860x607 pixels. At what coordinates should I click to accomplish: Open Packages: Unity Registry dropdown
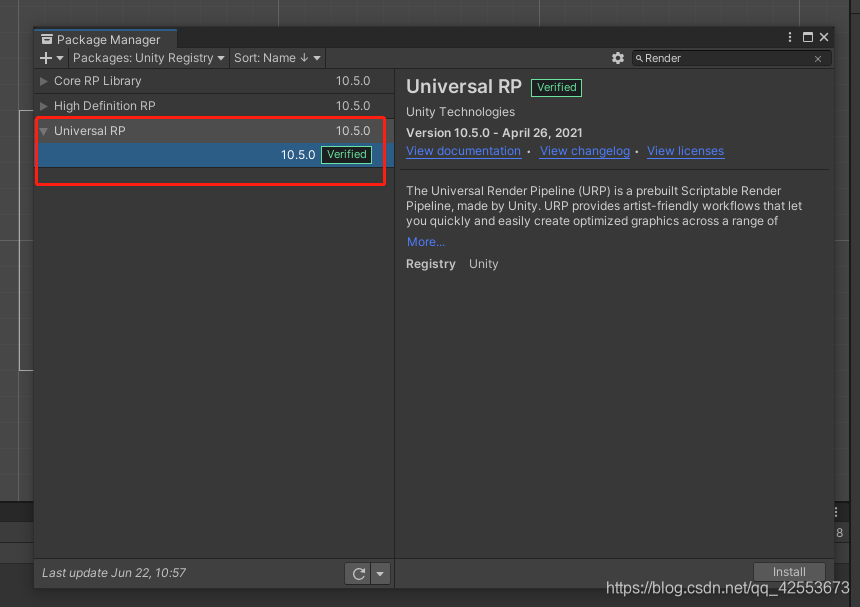point(148,58)
